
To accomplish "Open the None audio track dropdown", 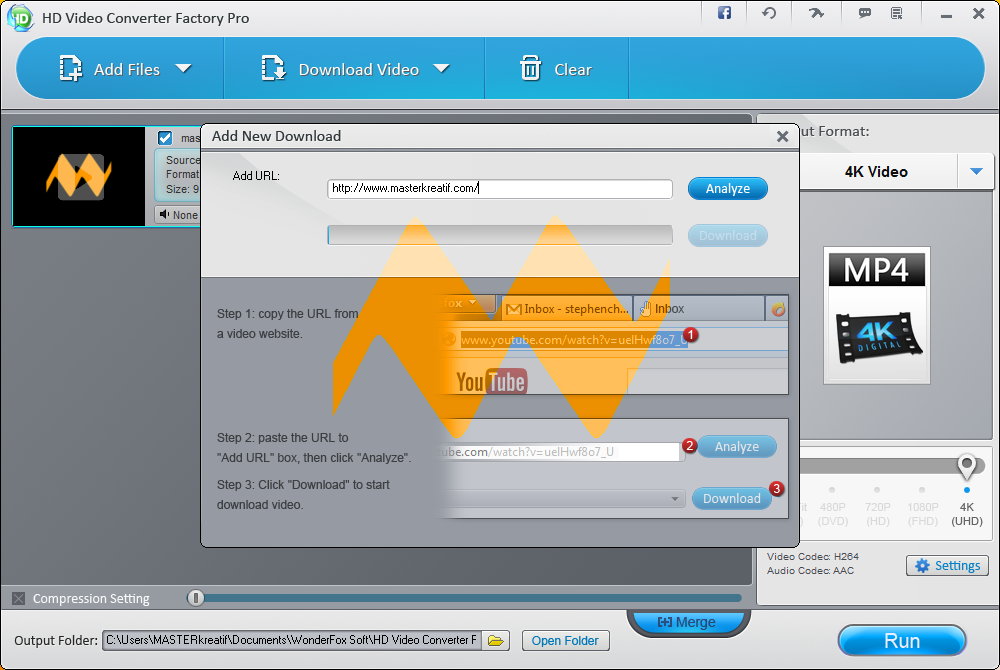I will tap(179, 215).
